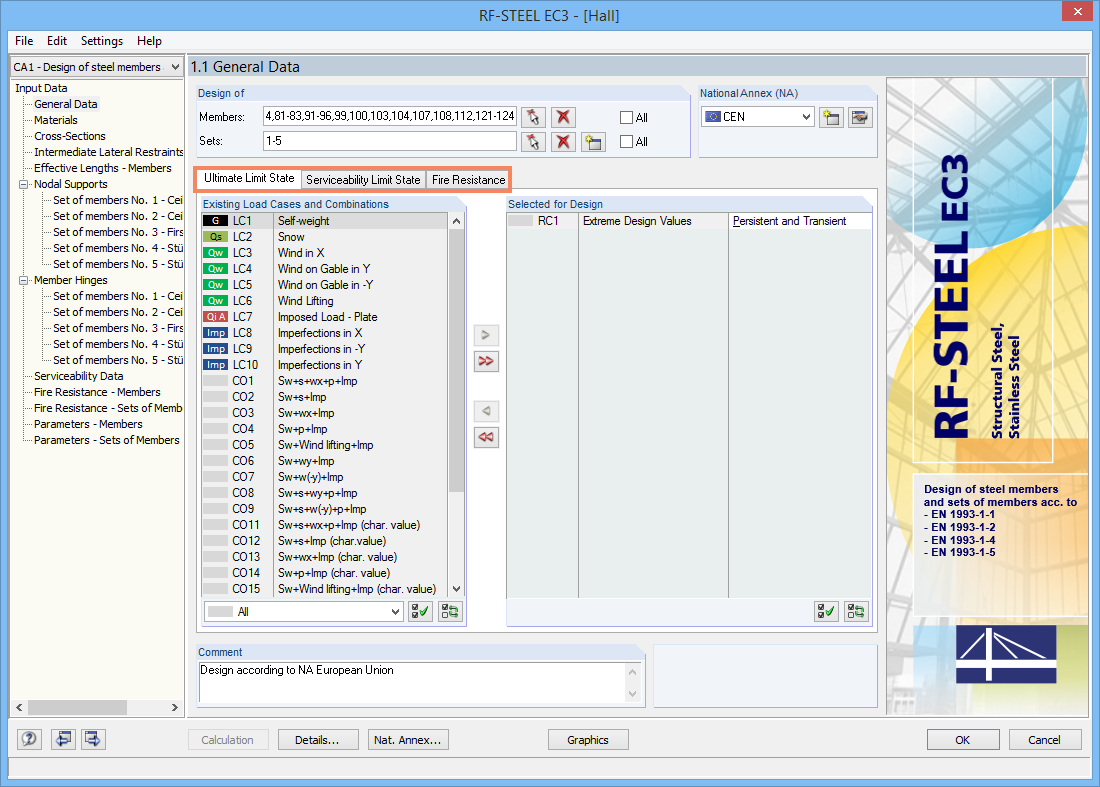The image size is (1100, 787).
Task: Collapse the Member Hinges tree node
Action: [x=23, y=281]
